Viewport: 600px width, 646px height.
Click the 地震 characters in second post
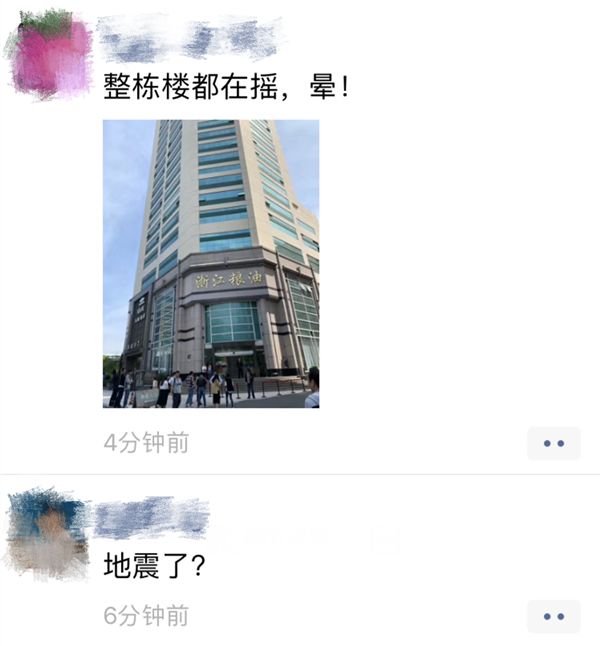pos(131,565)
